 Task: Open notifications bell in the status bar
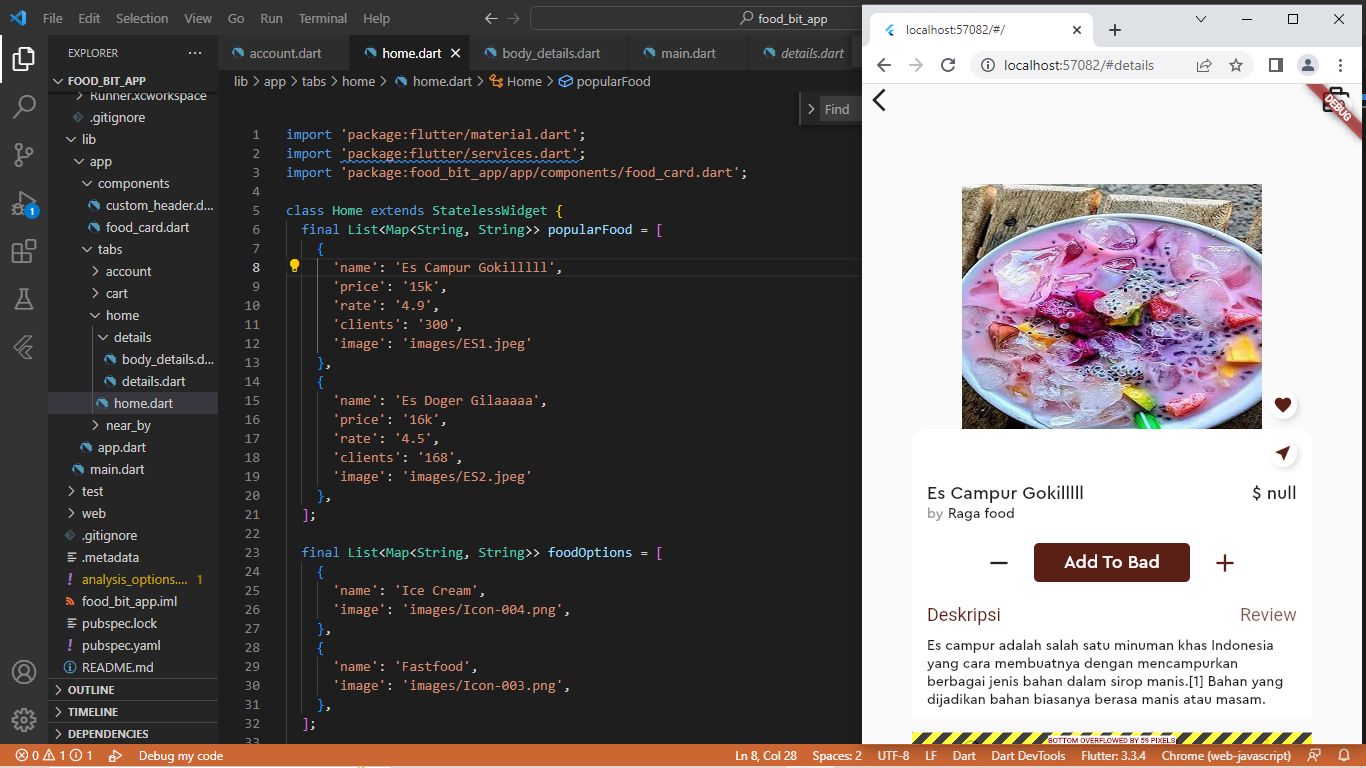click(x=1344, y=756)
